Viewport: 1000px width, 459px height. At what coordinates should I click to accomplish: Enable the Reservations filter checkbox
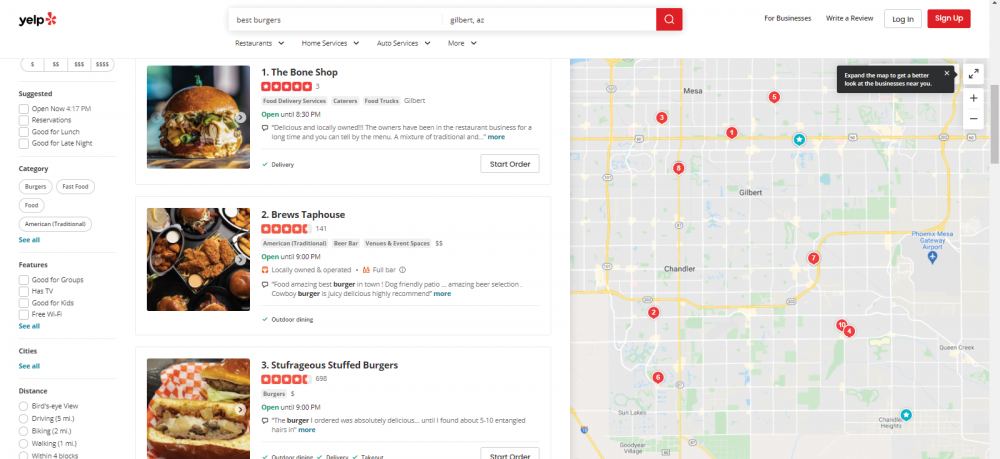pyautogui.click(x=24, y=120)
